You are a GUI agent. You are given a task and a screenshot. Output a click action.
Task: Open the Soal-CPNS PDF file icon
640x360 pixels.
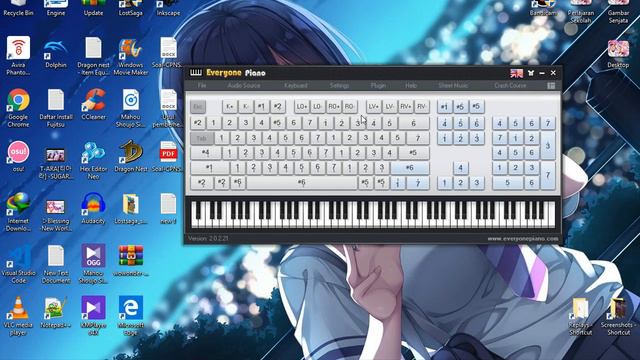point(168,156)
